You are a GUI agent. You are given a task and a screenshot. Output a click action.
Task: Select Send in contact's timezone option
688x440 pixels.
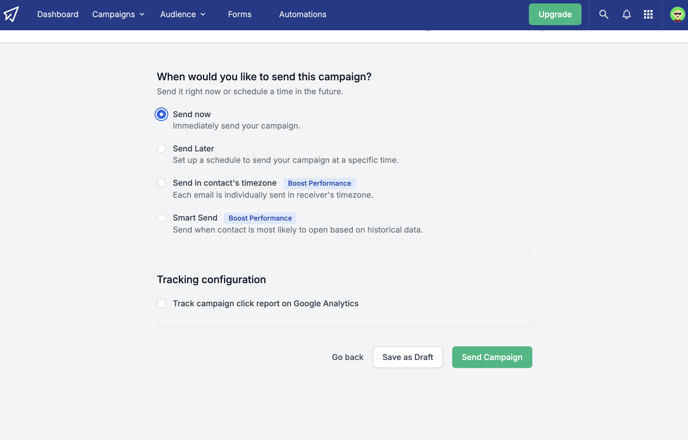pos(161,183)
